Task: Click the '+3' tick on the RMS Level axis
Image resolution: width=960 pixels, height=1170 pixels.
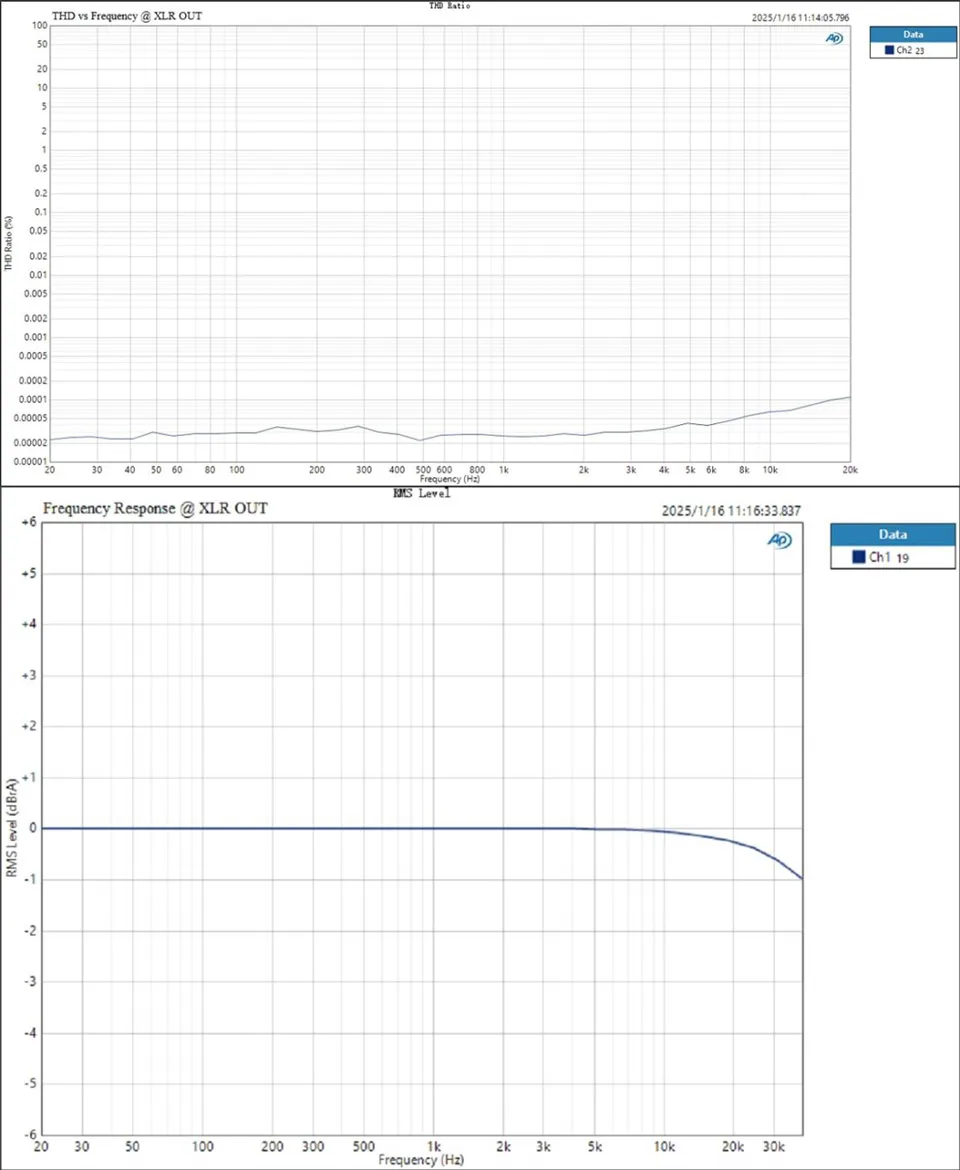Action: [28, 675]
